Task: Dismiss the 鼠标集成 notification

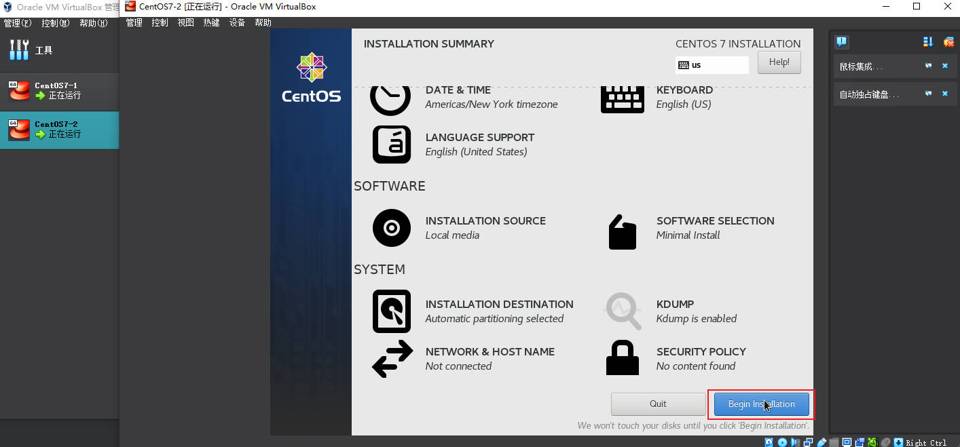Action: [944, 66]
